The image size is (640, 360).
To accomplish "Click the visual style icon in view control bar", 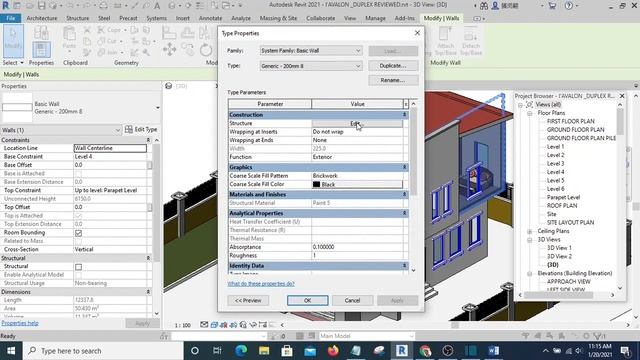I will 214,325.
